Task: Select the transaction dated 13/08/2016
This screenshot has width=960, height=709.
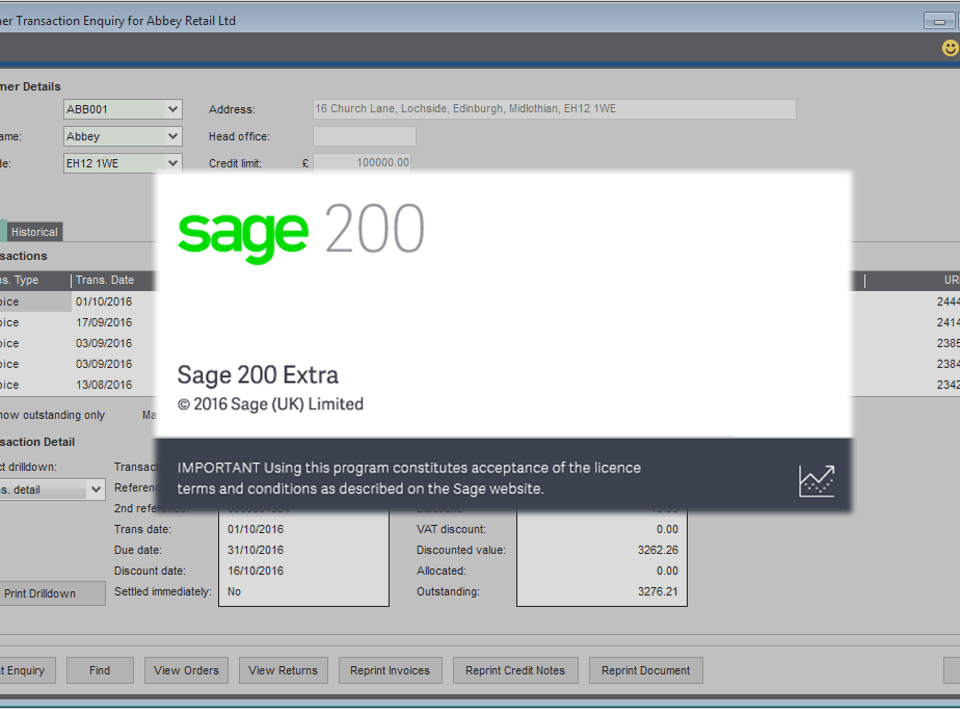Action: pyautogui.click(x=104, y=385)
